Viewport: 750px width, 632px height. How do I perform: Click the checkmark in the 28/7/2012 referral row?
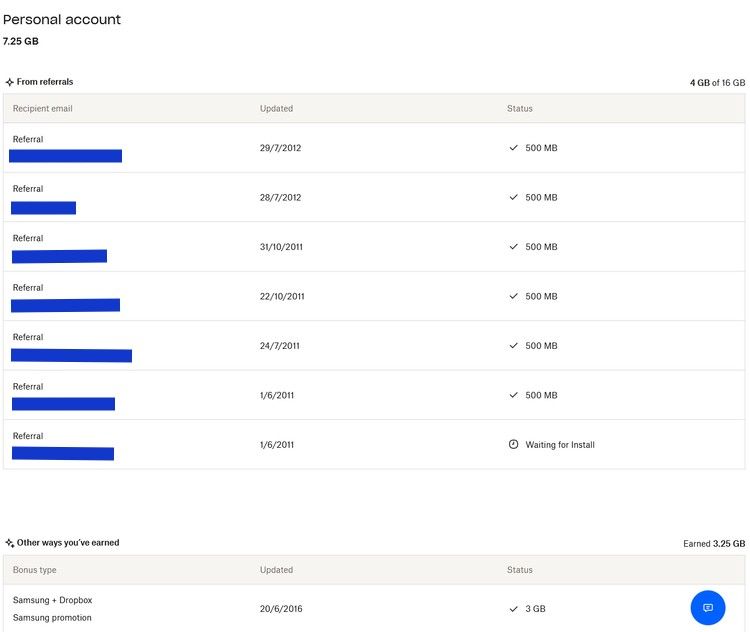514,197
